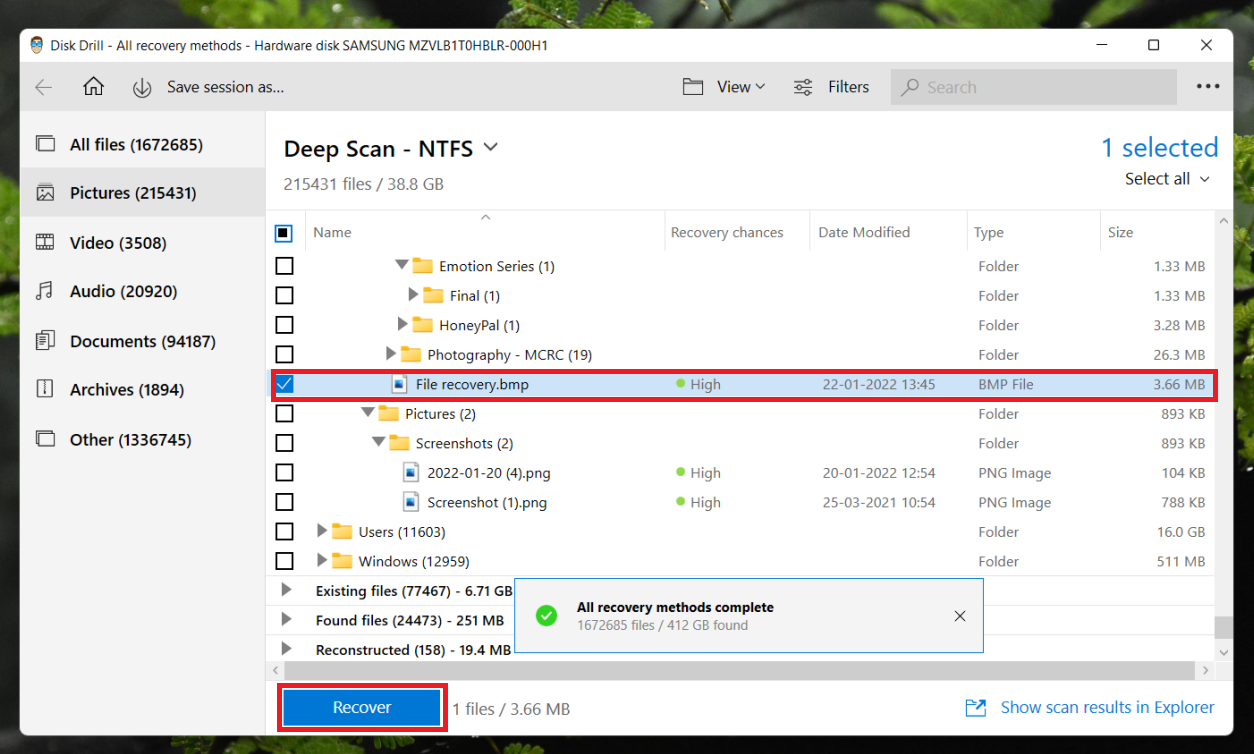Click the back arrow navigation icon

pos(43,87)
